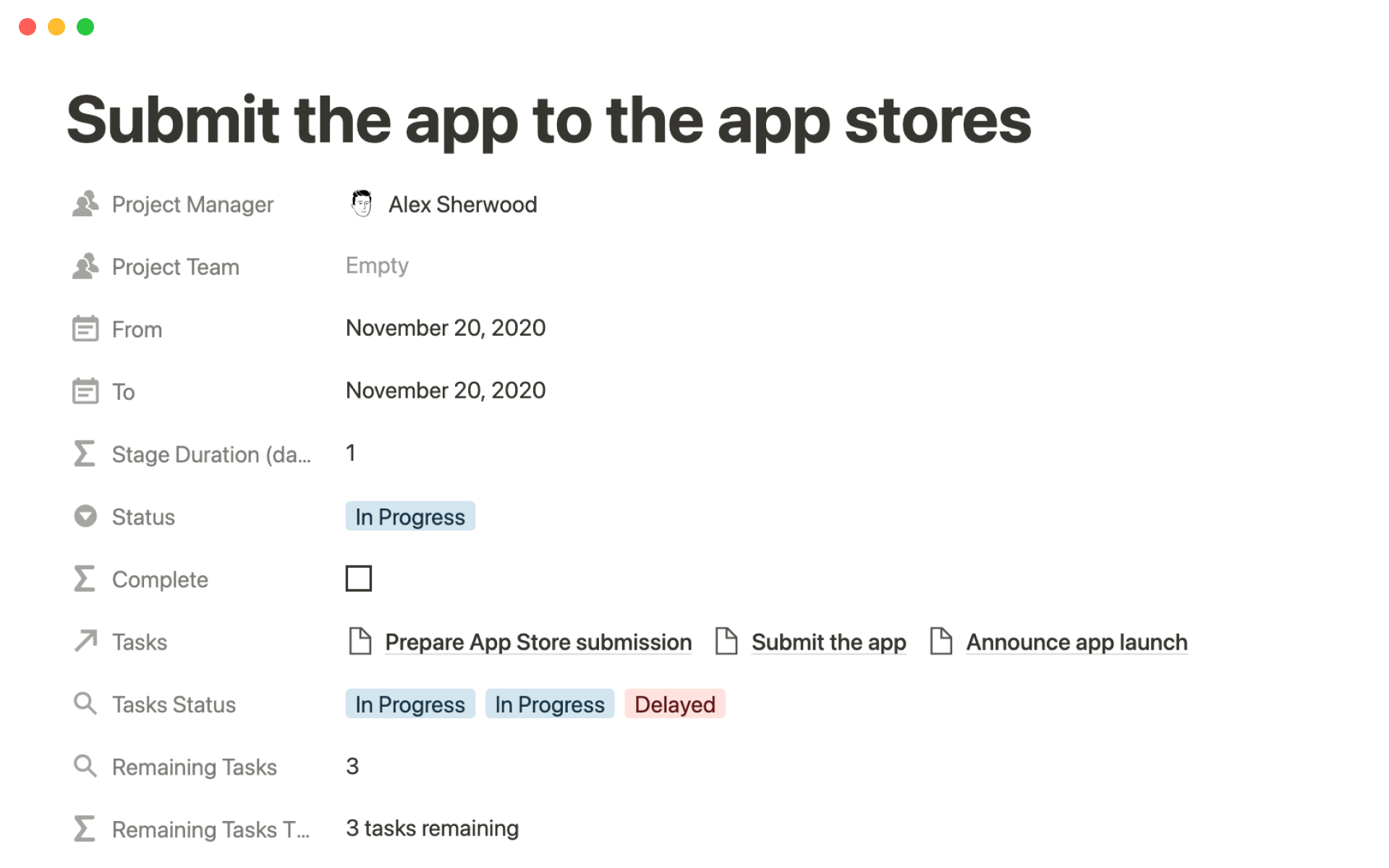This screenshot has width=1389, height=868.
Task: Click the page icon before Submit the app
Action: [x=726, y=642]
